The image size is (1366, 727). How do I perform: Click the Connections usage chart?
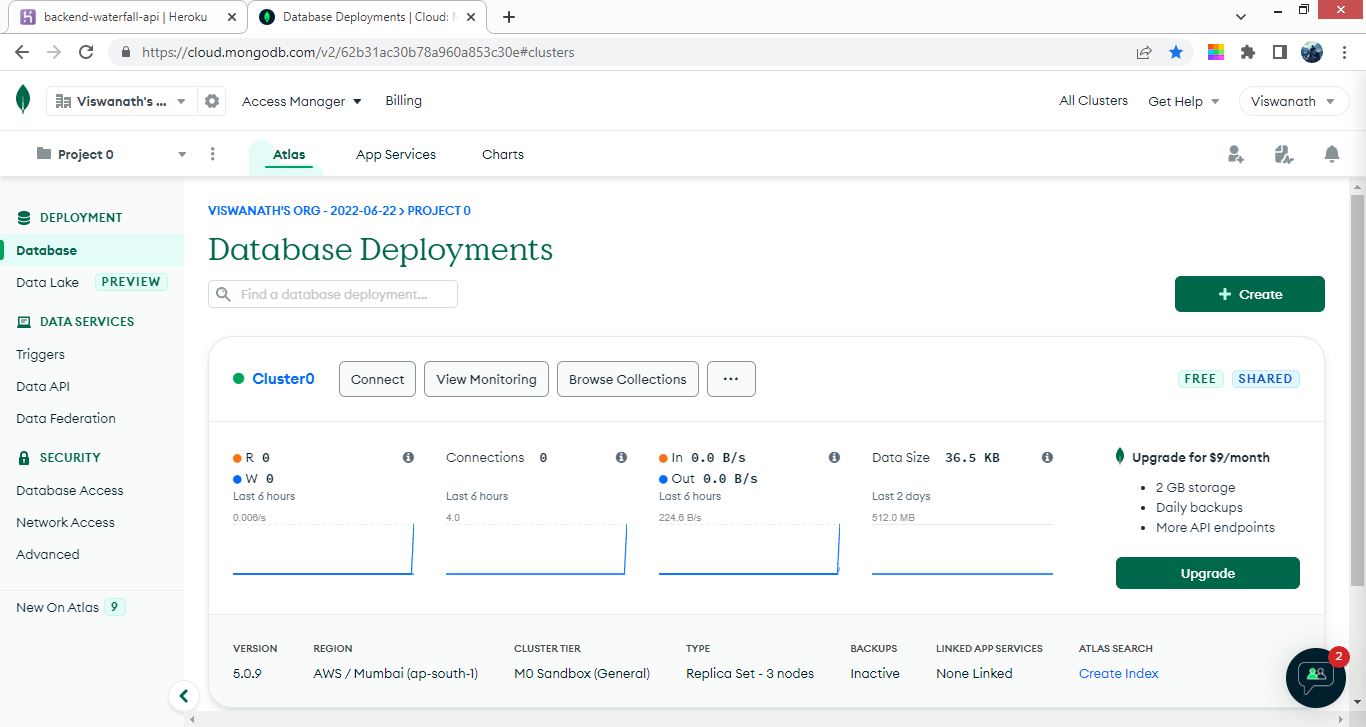pos(536,549)
